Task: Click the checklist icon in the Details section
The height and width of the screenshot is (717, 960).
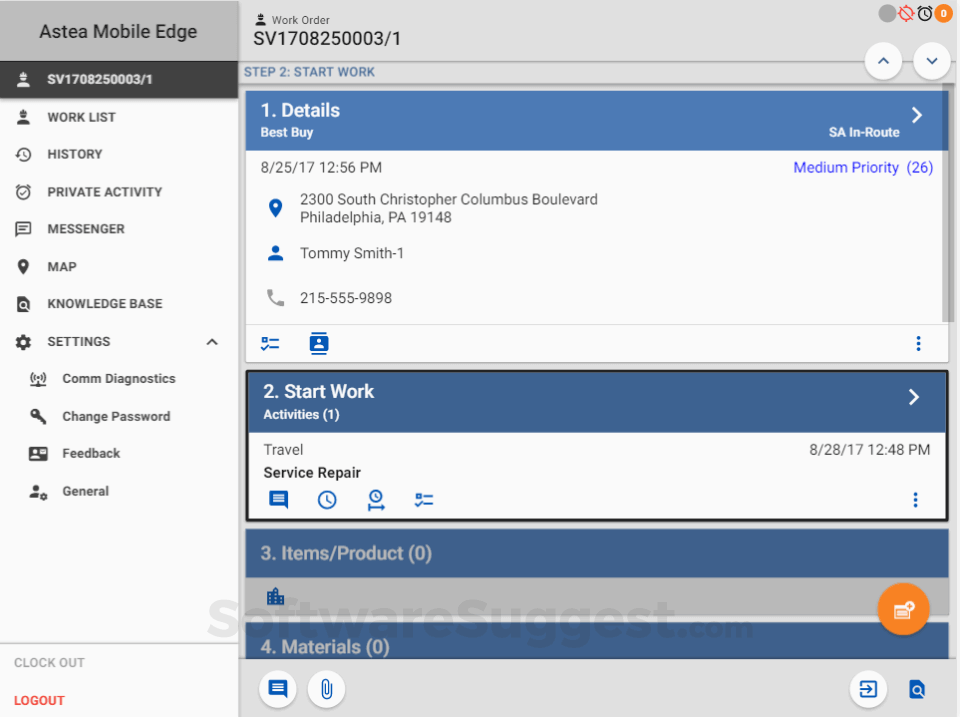Action: tap(270, 343)
